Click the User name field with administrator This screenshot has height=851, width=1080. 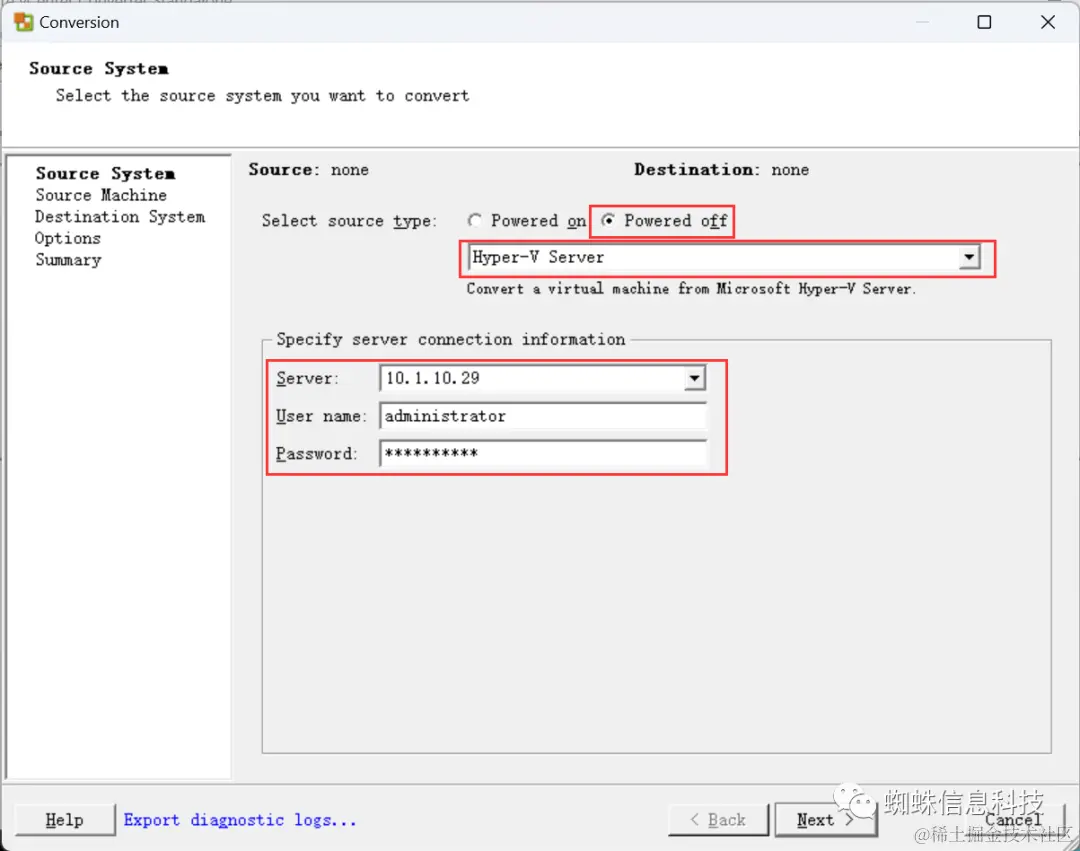click(543, 416)
